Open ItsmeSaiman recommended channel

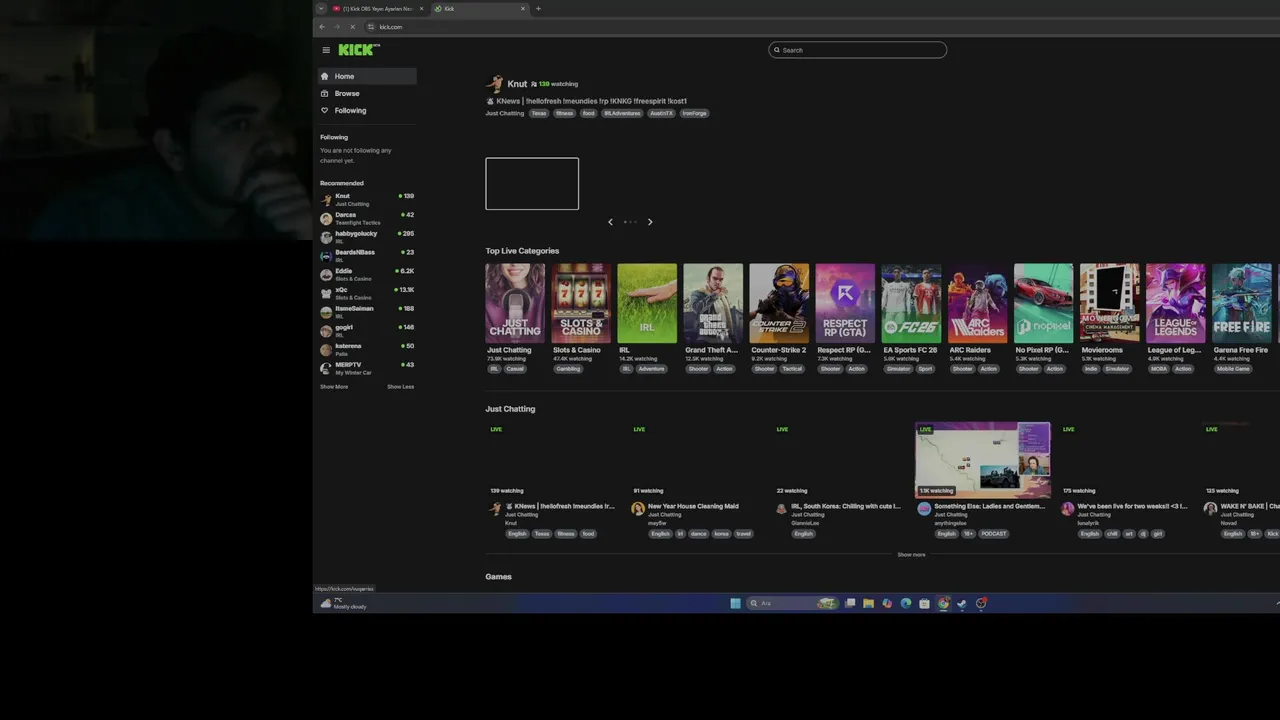click(x=366, y=312)
